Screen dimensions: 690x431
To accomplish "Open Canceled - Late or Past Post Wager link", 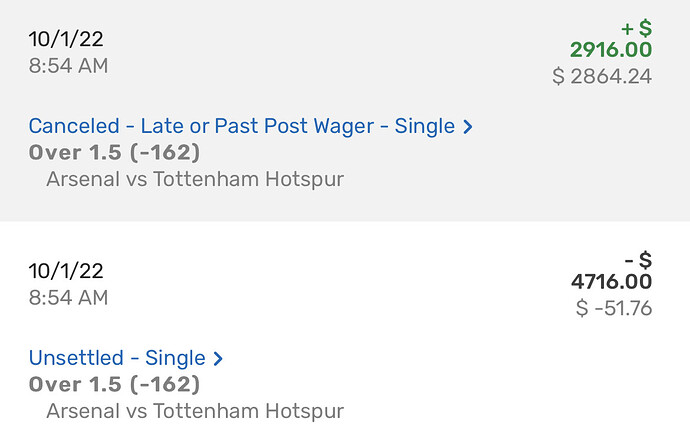I will point(242,127).
